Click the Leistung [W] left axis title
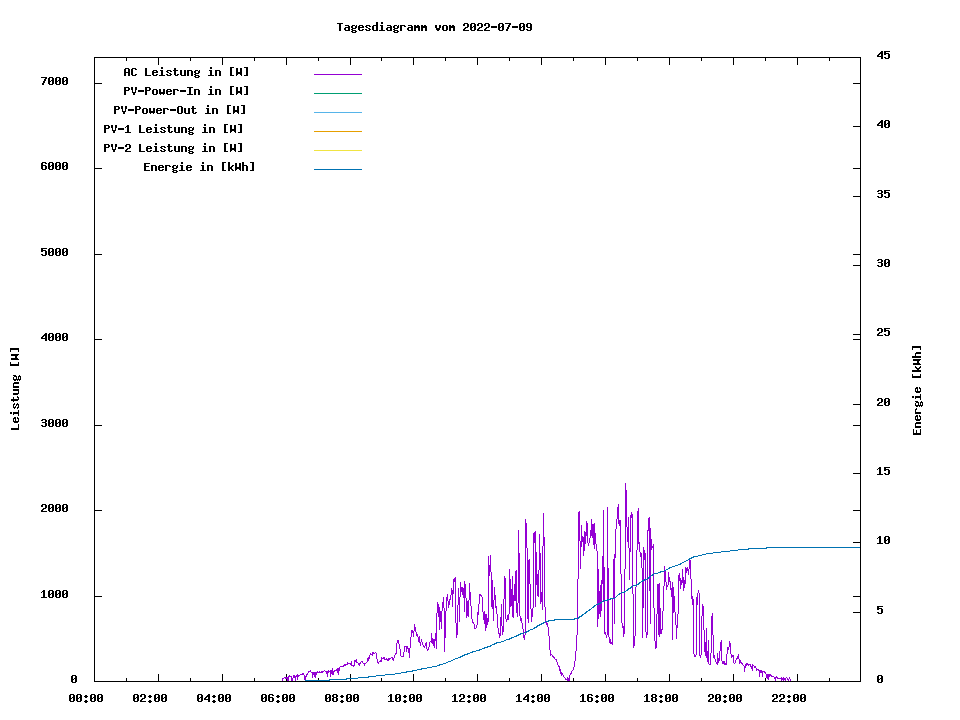The image size is (960, 720). (x=15, y=389)
